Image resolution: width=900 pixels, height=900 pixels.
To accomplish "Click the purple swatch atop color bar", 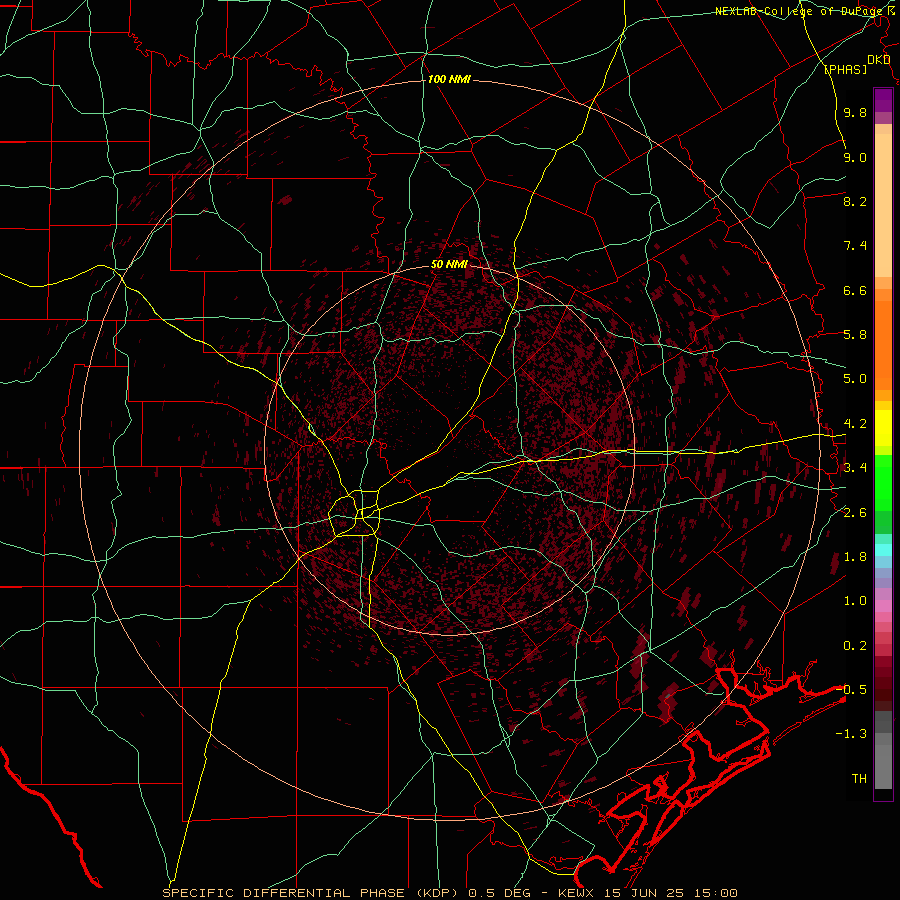I will (x=883, y=100).
